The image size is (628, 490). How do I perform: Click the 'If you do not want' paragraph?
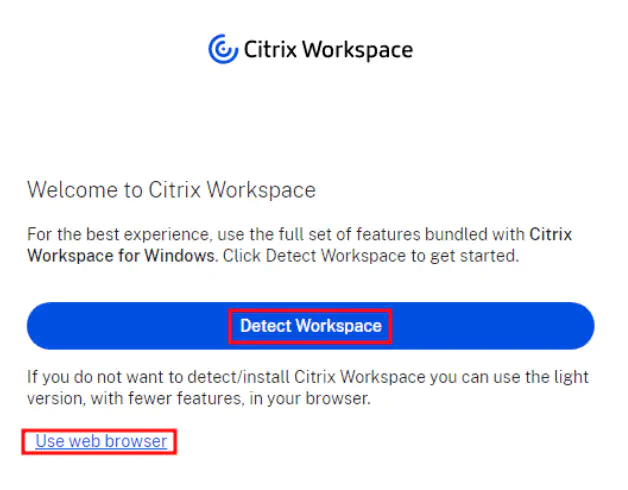(x=308, y=387)
